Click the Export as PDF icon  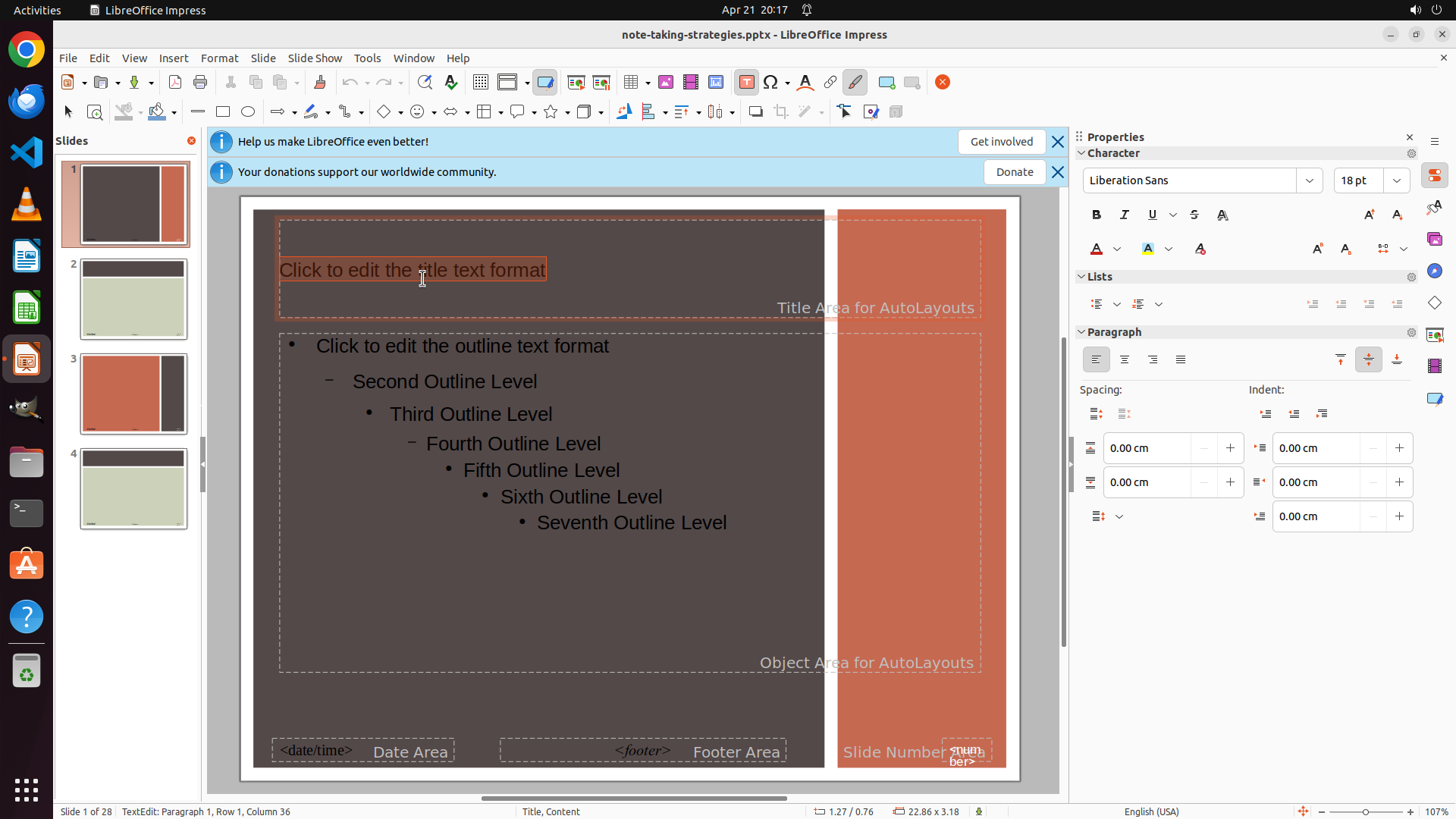tap(175, 83)
